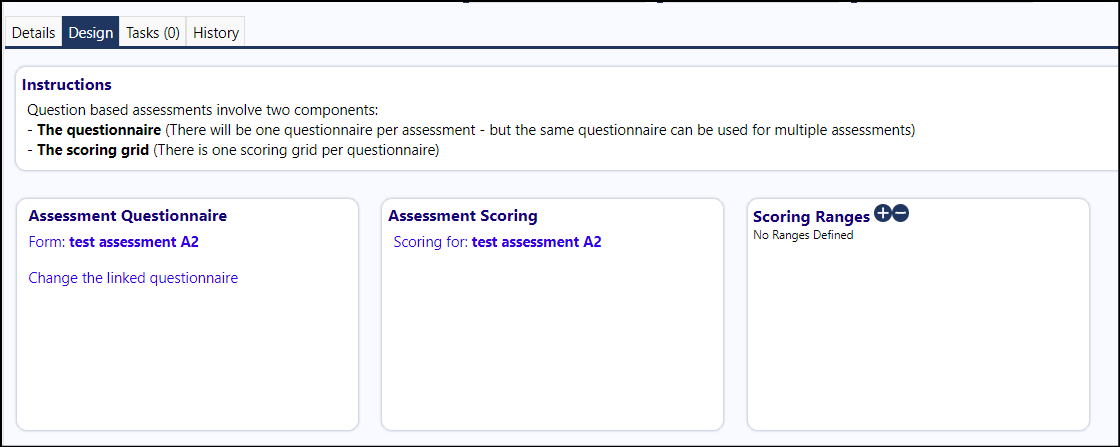Open Scoring for: test assessment A2 link
This screenshot has width=1120, height=447.
(x=497, y=242)
